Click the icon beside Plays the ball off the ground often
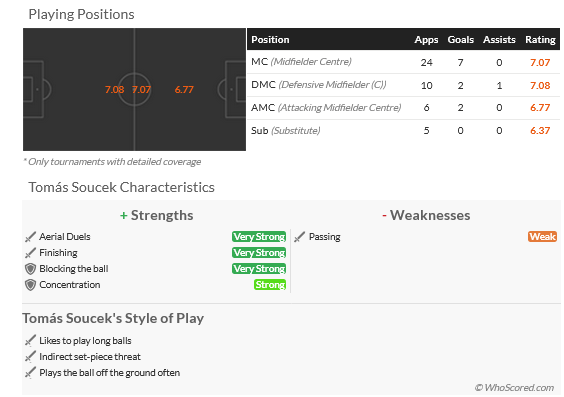This screenshot has height=397, width=564. pos(31,373)
